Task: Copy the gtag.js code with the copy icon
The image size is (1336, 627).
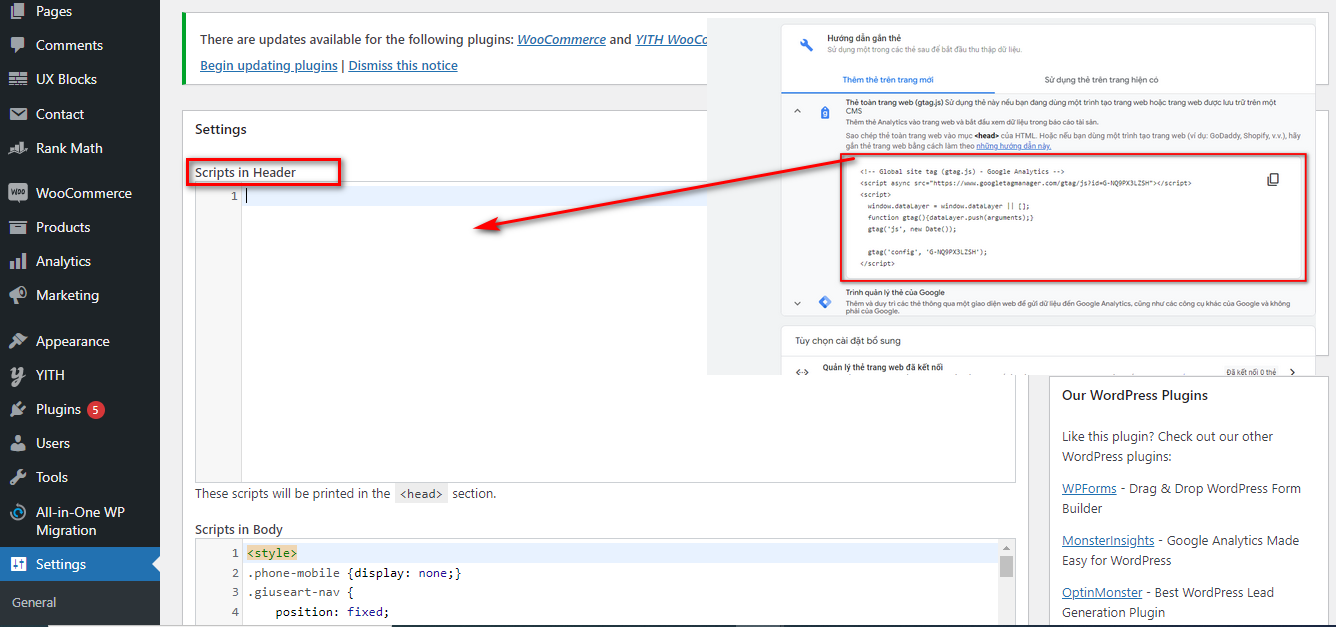Action: point(1273,180)
